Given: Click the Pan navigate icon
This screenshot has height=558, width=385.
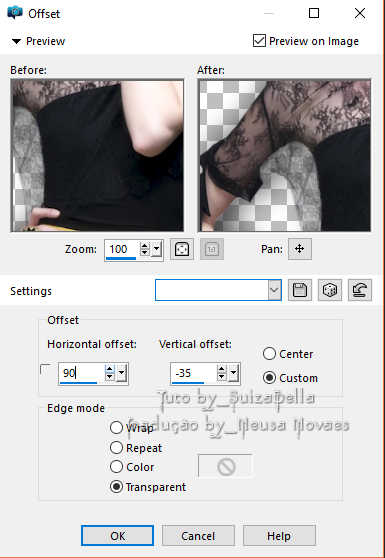Looking at the screenshot, I should pyautogui.click(x=300, y=249).
